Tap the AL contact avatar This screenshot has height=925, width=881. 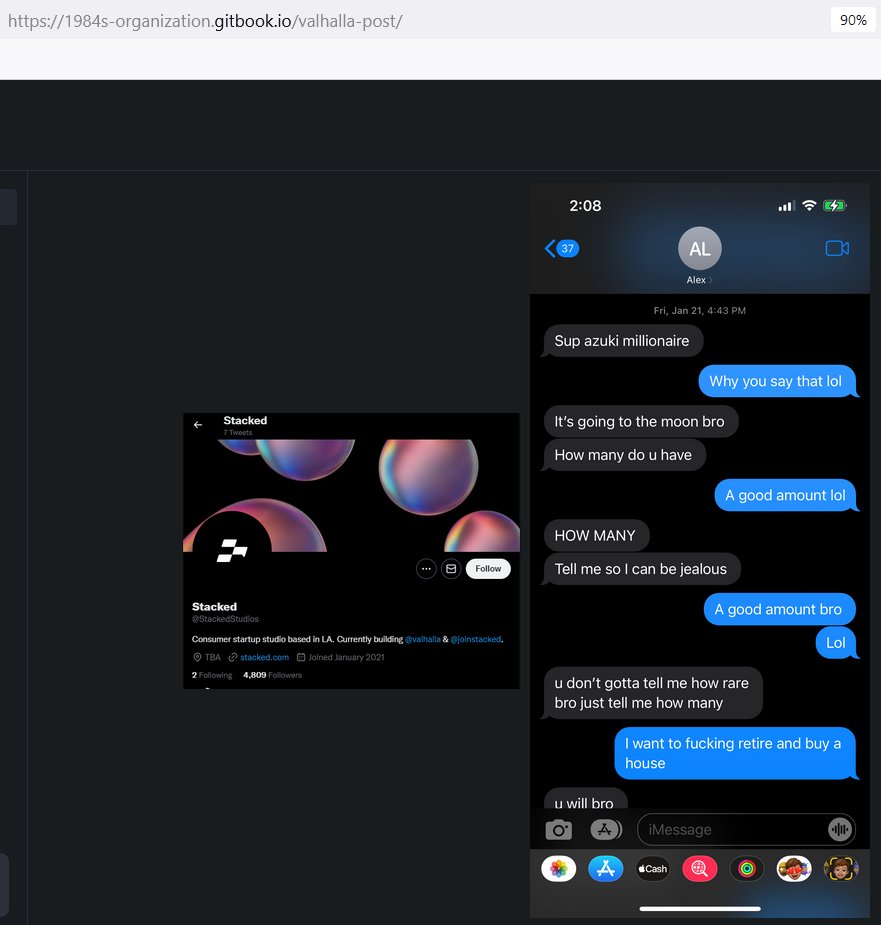699,248
